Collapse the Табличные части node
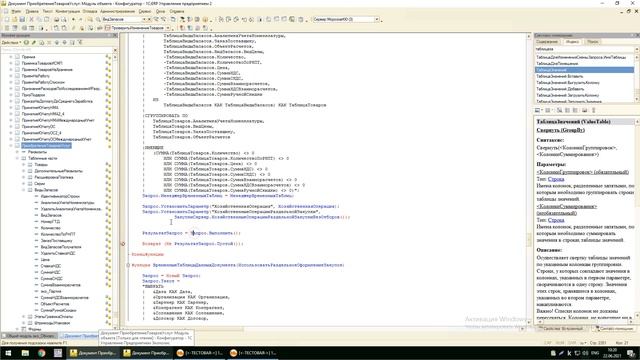Image resolution: width=640 pixels, height=360 pixels. [x=18, y=158]
